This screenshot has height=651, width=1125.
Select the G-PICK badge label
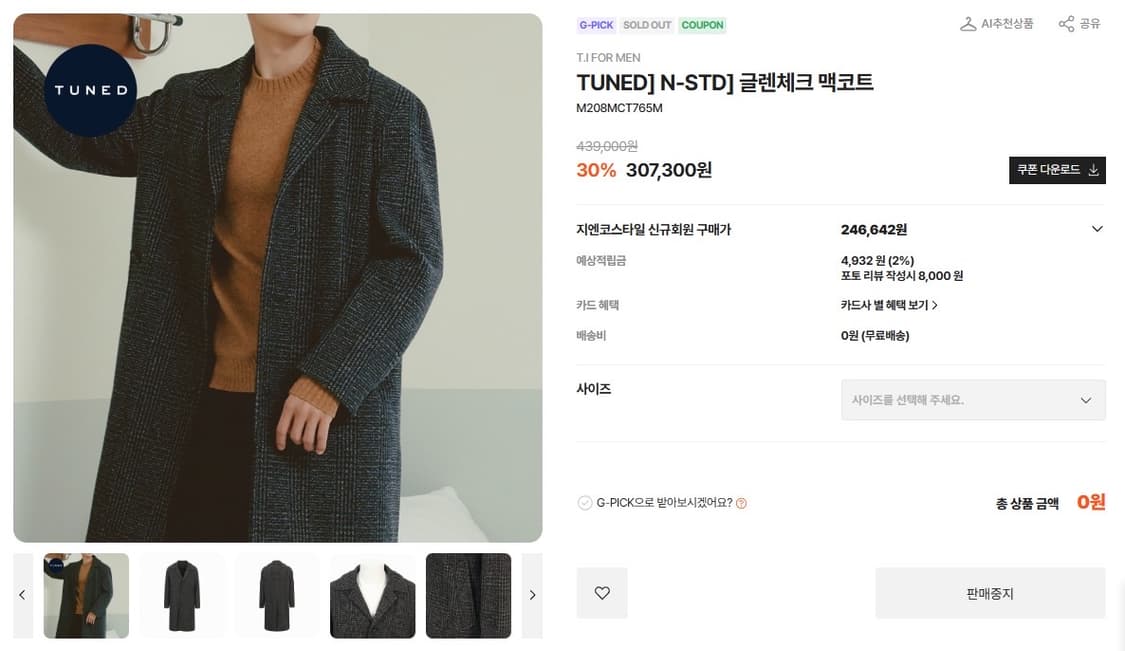[596, 24]
